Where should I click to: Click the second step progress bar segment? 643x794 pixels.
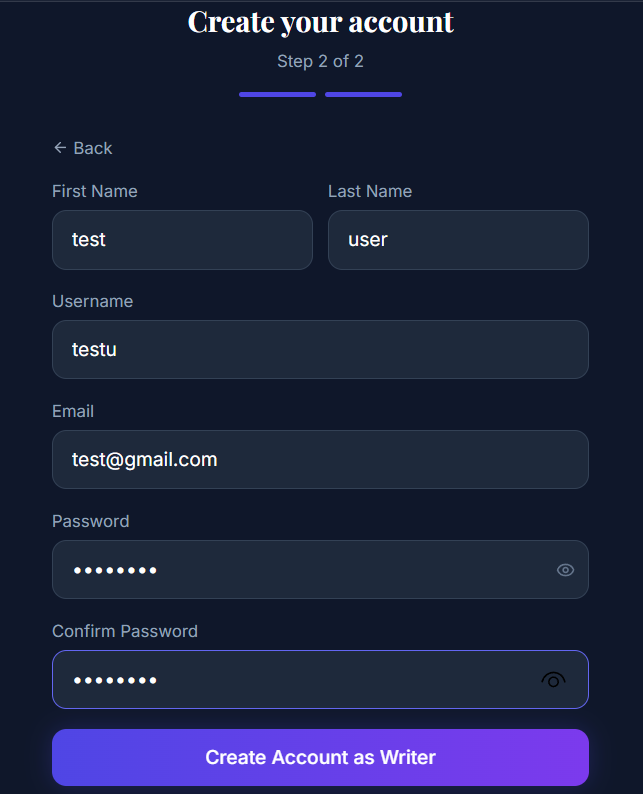point(363,95)
